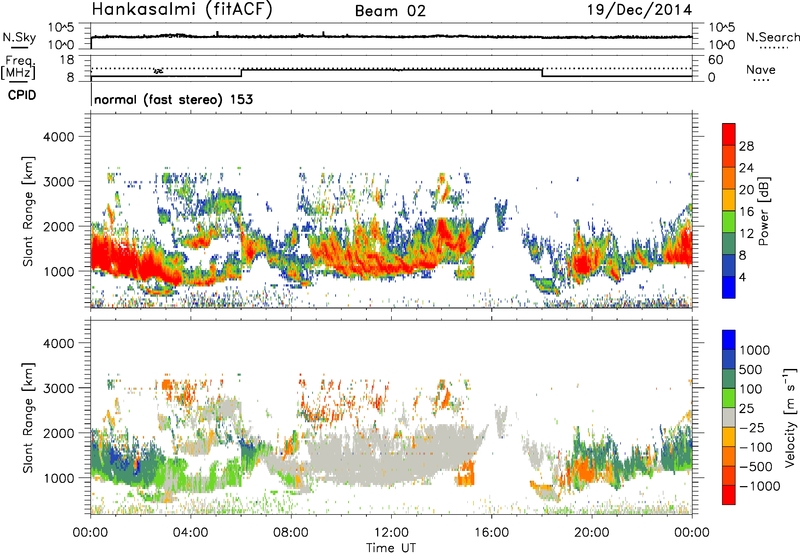The width and height of the screenshot is (800, 554).
Task: Click the green 12 dB color bar segment
Action: (729, 222)
